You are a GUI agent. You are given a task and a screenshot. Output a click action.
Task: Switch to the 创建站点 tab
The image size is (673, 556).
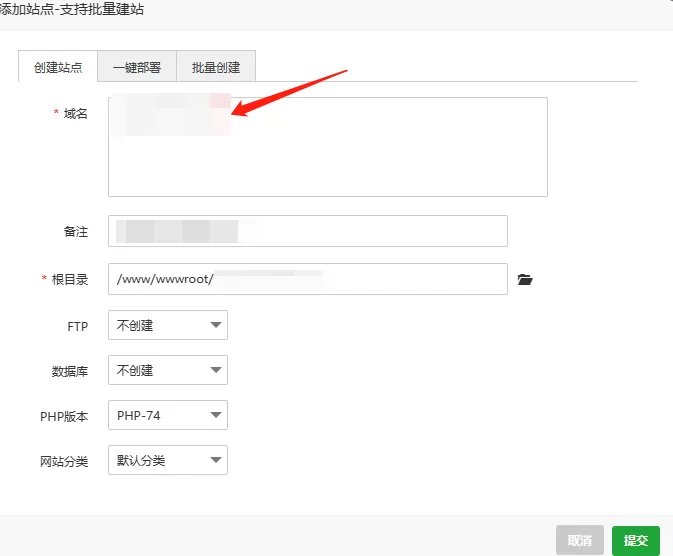58,67
